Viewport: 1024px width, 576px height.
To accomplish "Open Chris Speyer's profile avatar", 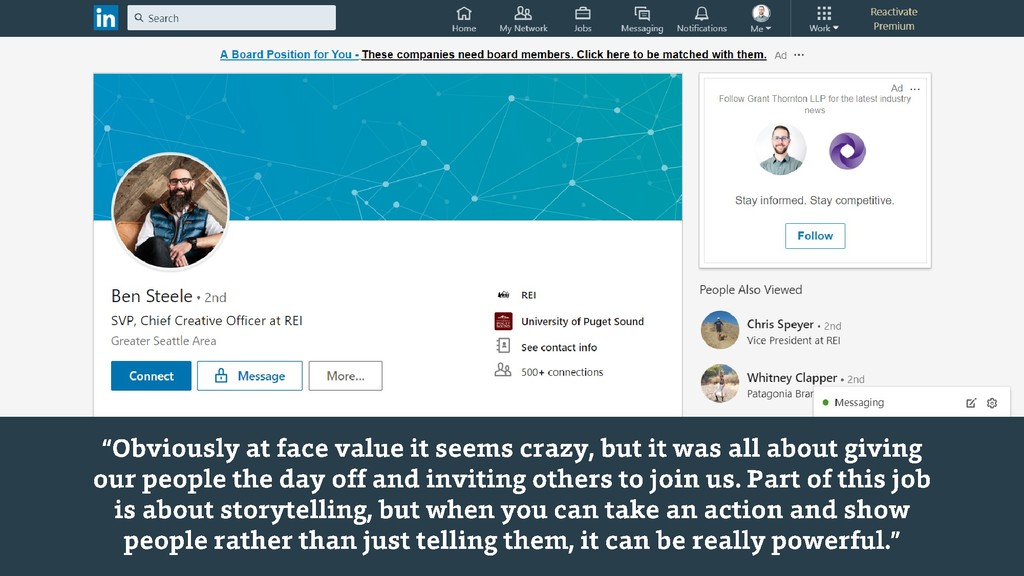I will [720, 330].
